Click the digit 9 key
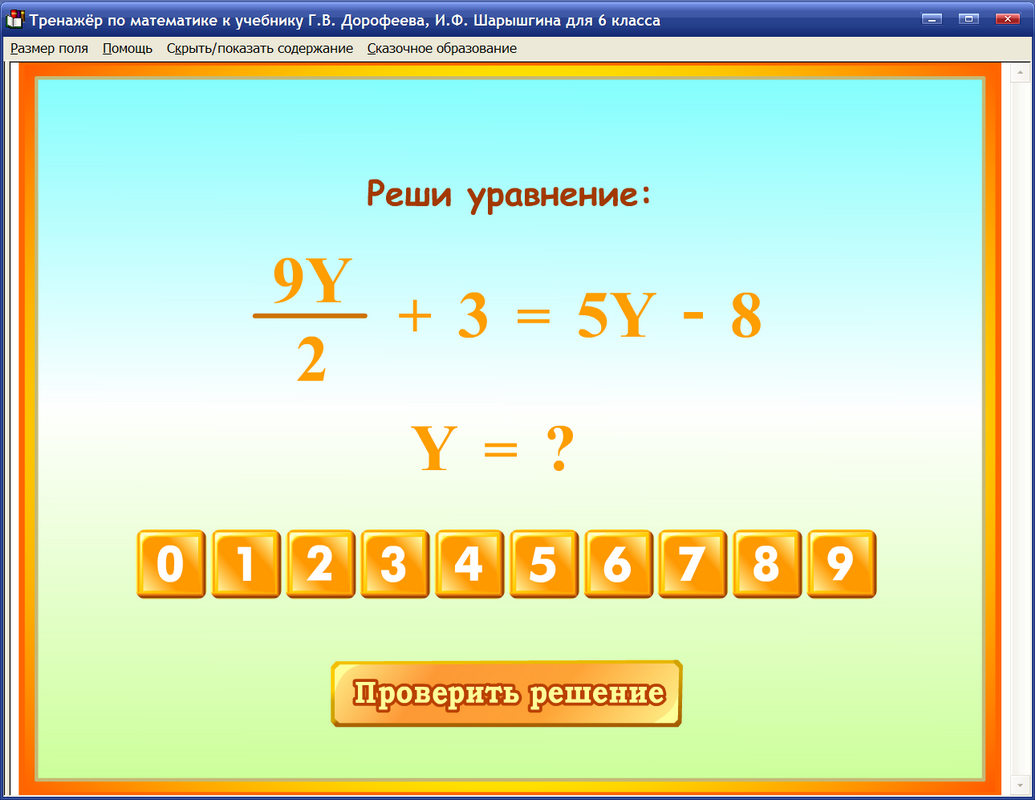Viewport: 1035px width, 800px height. pos(841,564)
